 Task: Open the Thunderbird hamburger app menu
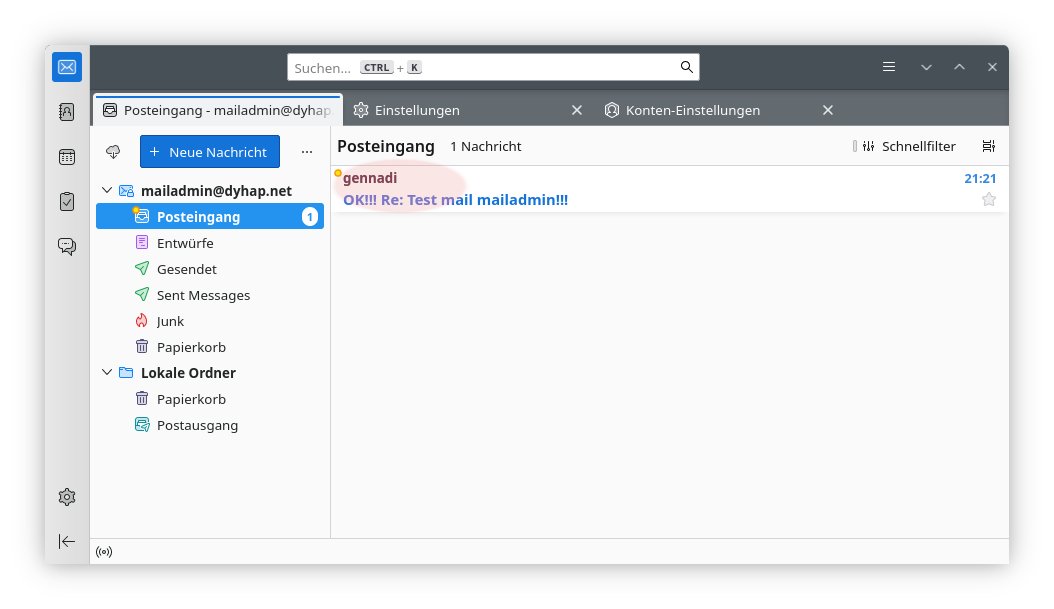click(889, 67)
